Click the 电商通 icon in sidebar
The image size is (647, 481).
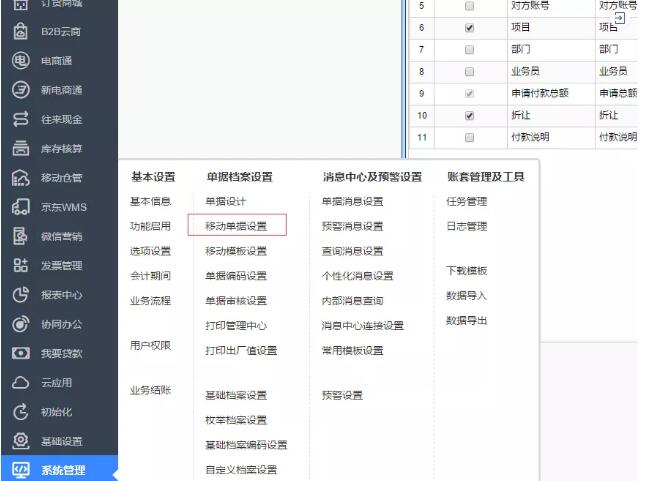coord(21,61)
